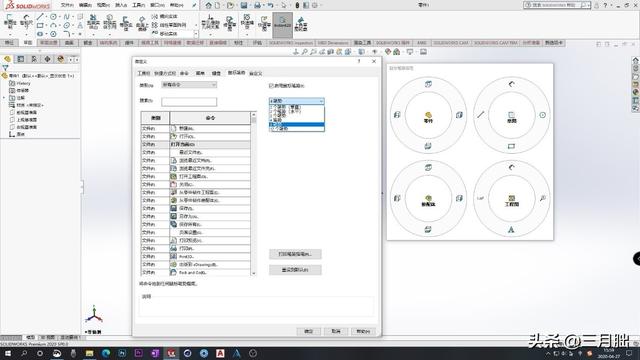
Task: Open the Windows Start menu
Action: pyautogui.click(x=7, y=353)
